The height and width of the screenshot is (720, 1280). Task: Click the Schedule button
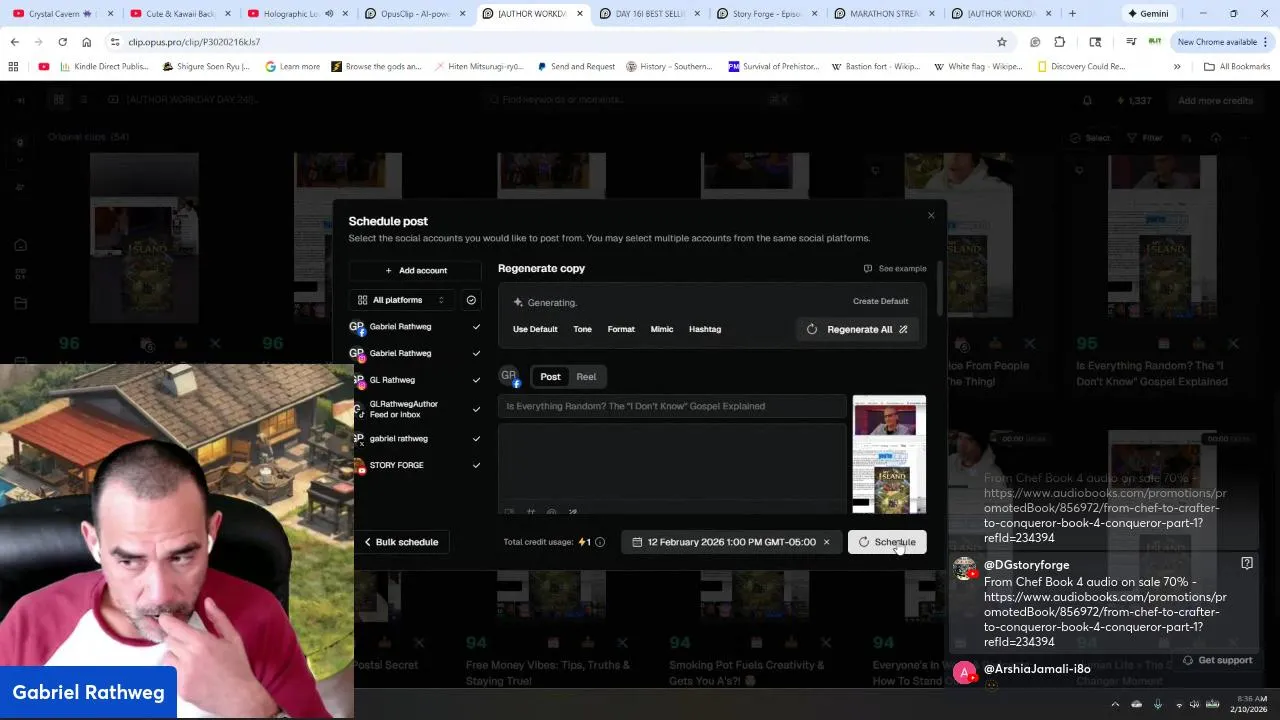coord(887,542)
